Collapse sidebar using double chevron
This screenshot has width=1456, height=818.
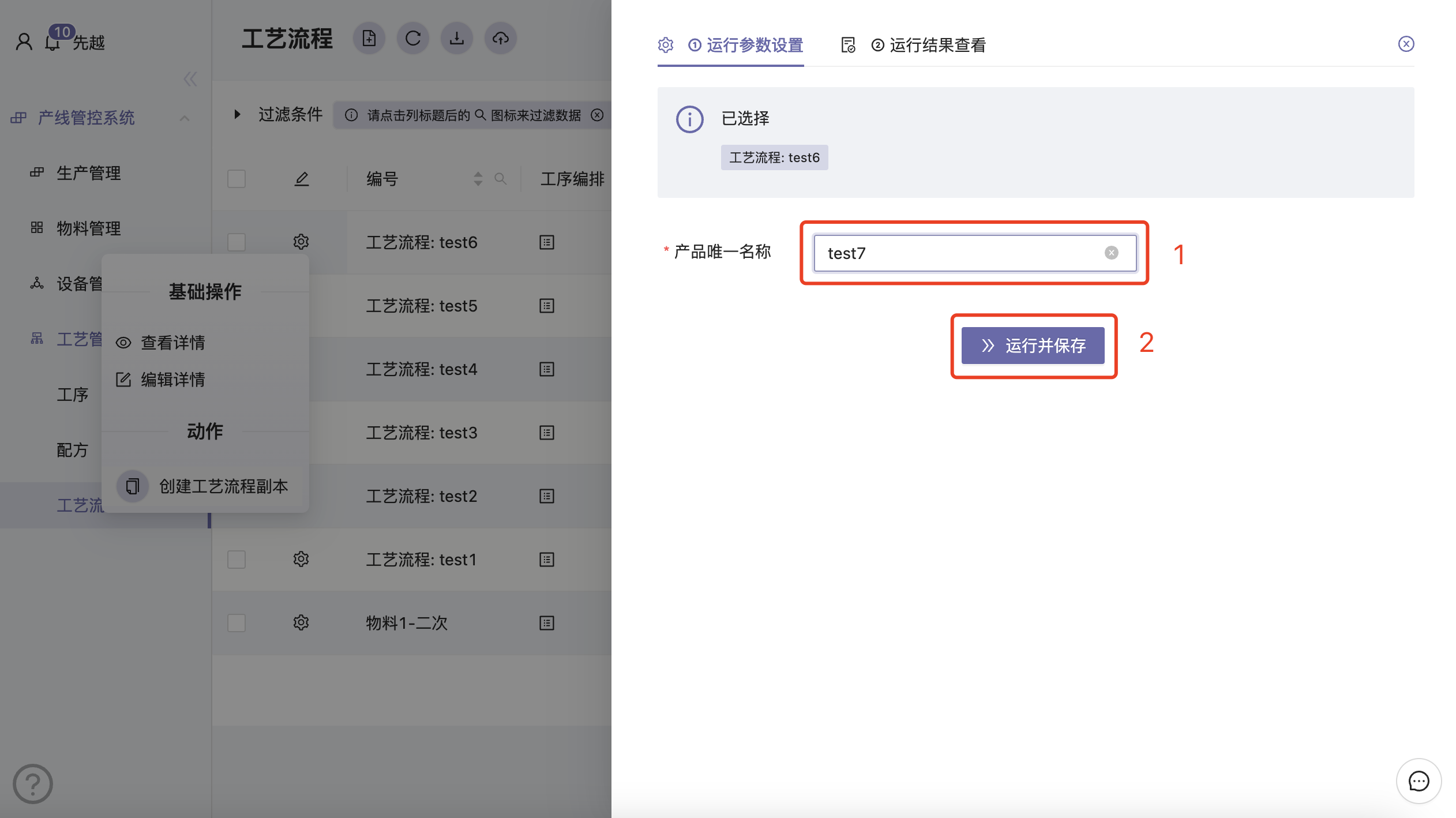190,79
